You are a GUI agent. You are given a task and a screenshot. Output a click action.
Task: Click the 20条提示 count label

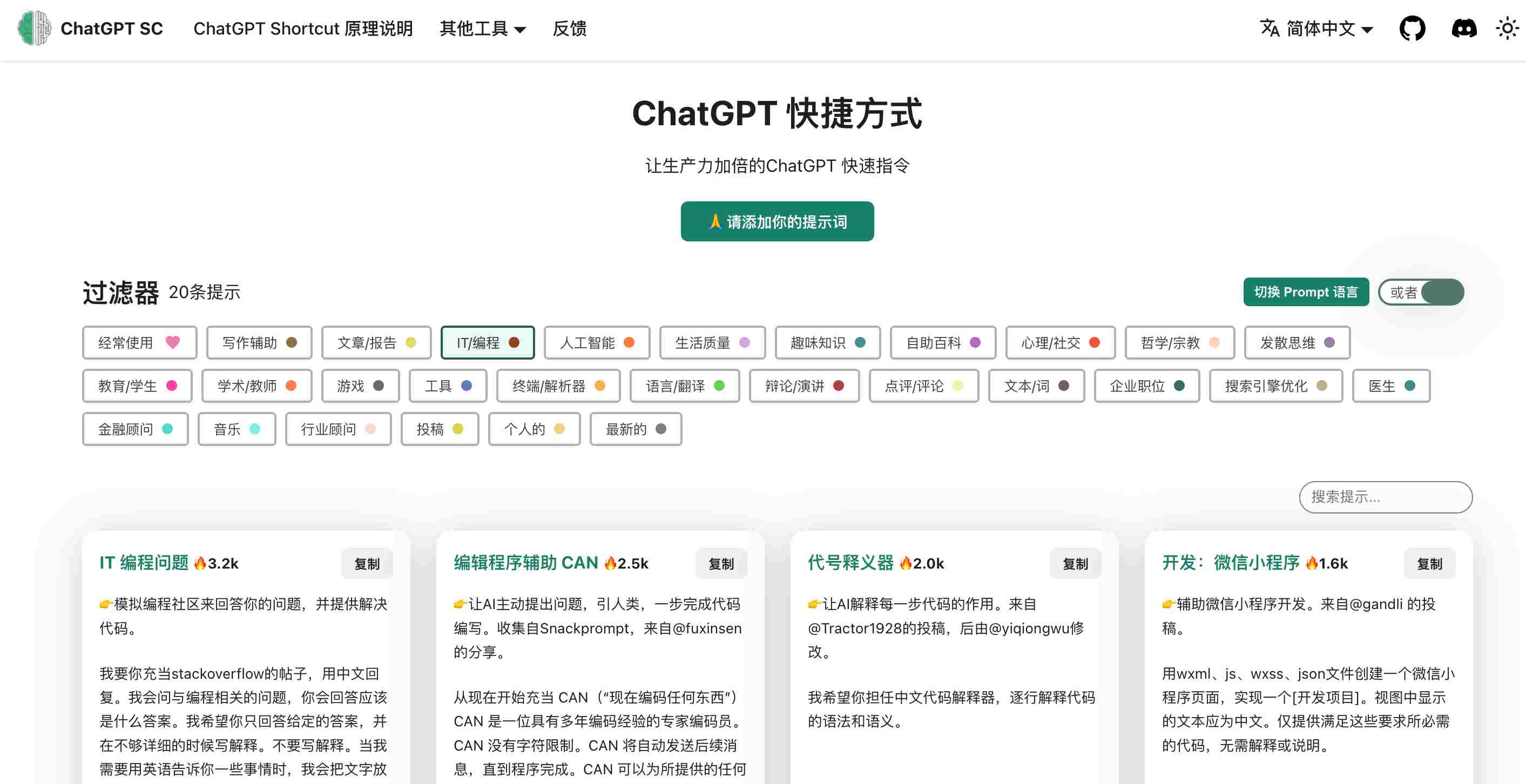point(204,292)
